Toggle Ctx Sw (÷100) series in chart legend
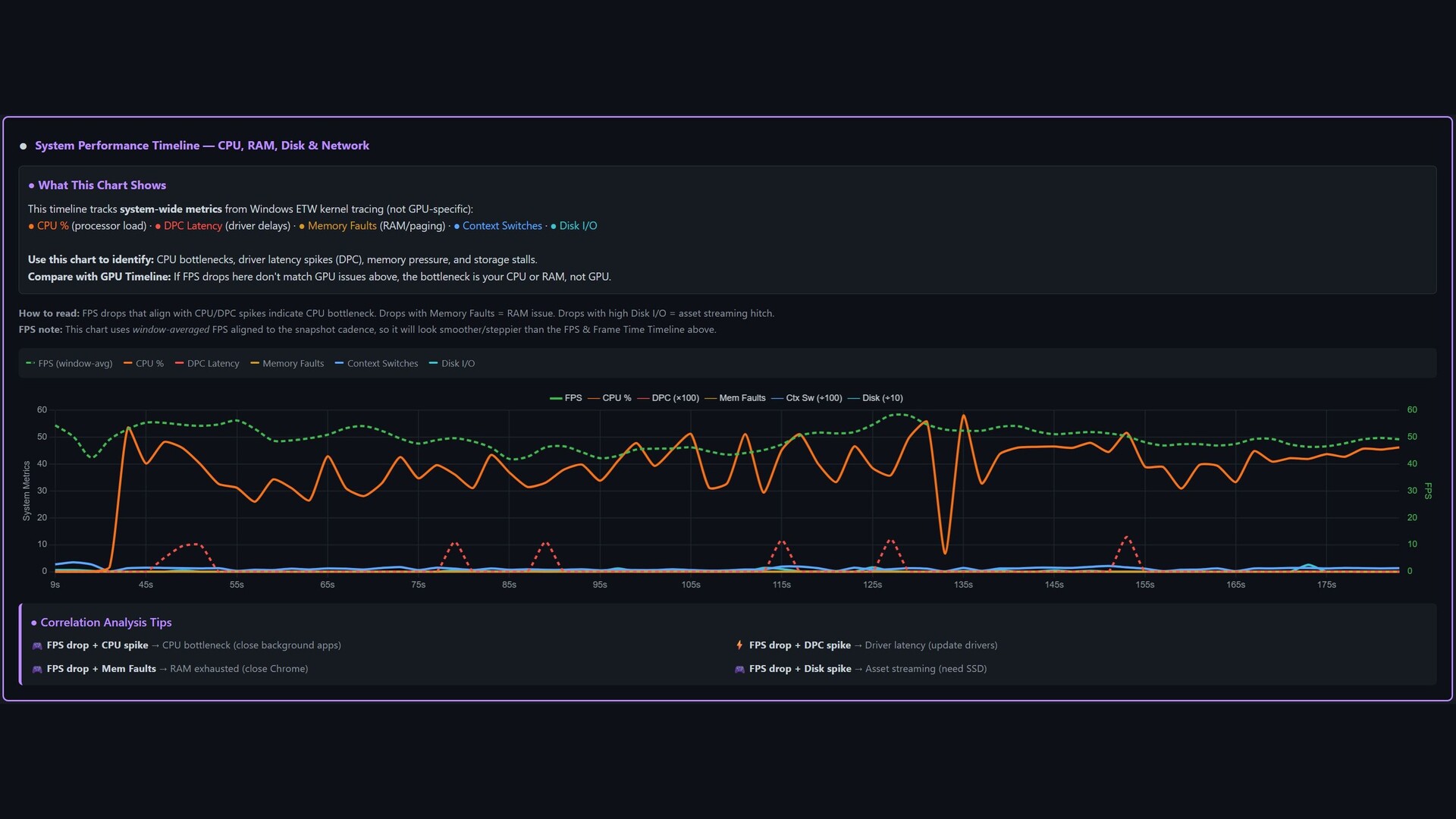This screenshot has height=819, width=1456. point(806,398)
